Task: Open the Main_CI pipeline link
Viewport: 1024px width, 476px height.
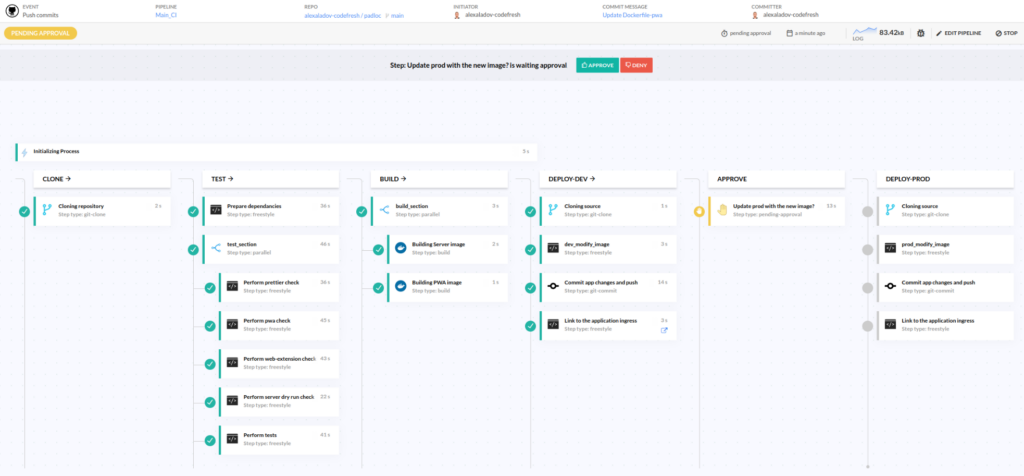Action: coord(168,16)
